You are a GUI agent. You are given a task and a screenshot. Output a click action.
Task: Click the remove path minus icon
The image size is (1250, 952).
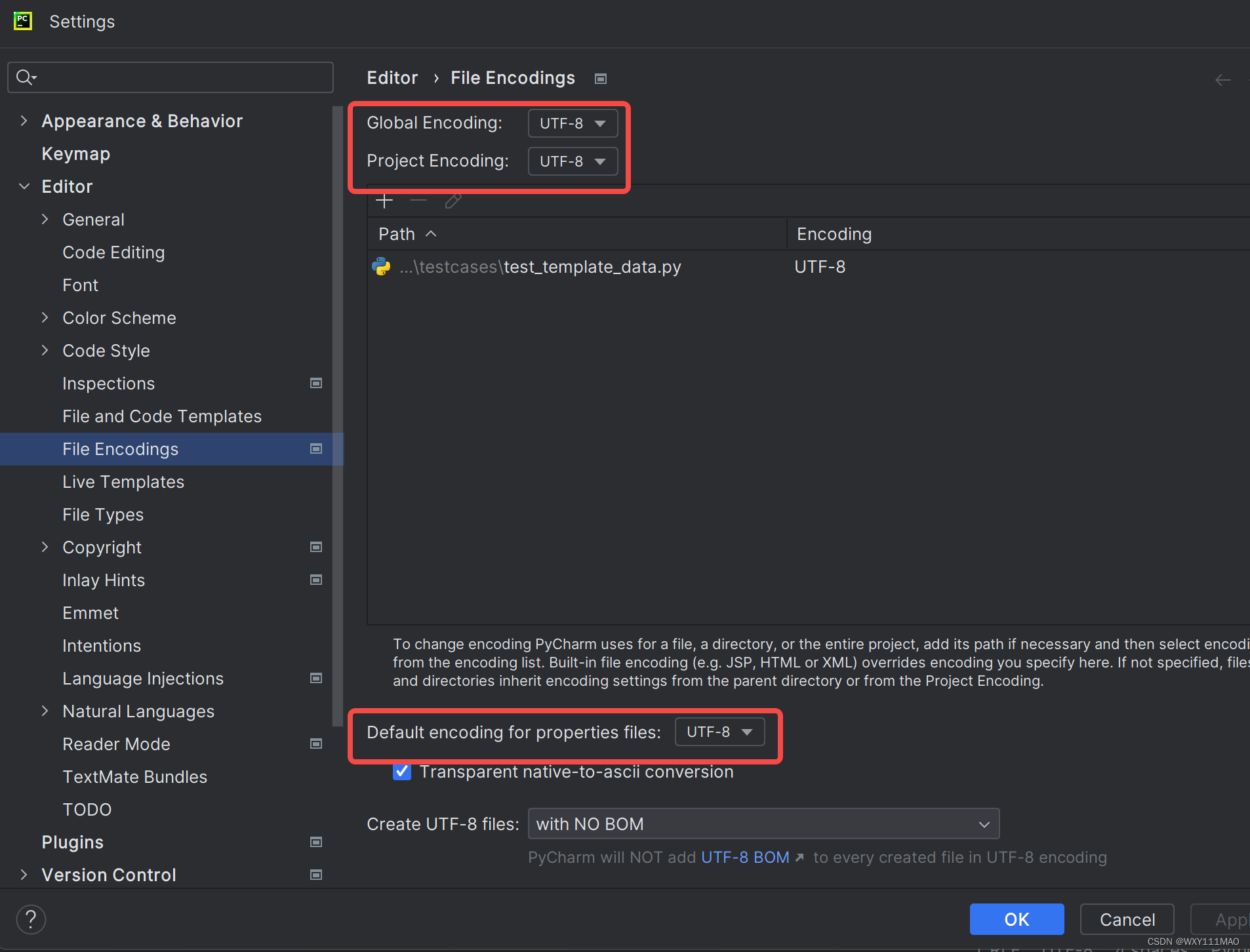(x=418, y=201)
